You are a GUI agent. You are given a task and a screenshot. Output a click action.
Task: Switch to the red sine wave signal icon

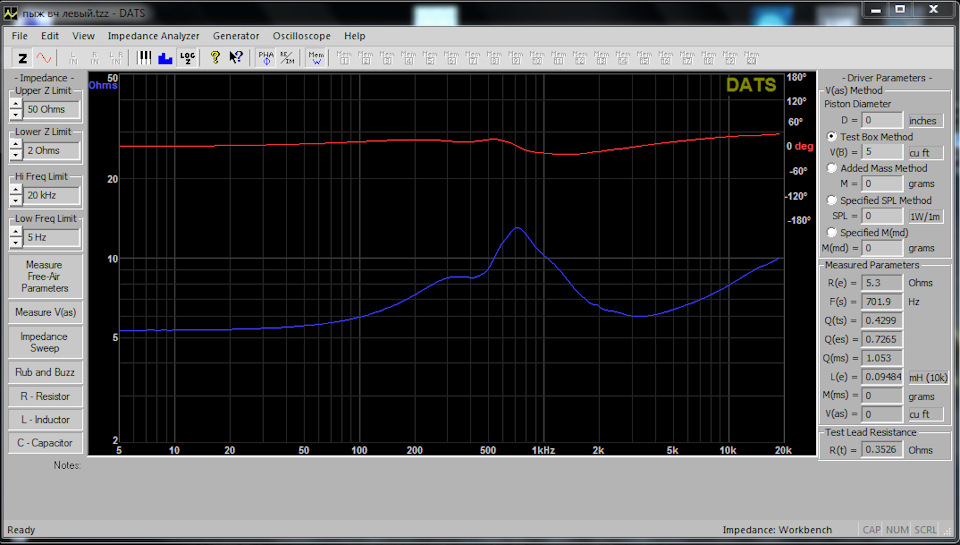(x=43, y=58)
